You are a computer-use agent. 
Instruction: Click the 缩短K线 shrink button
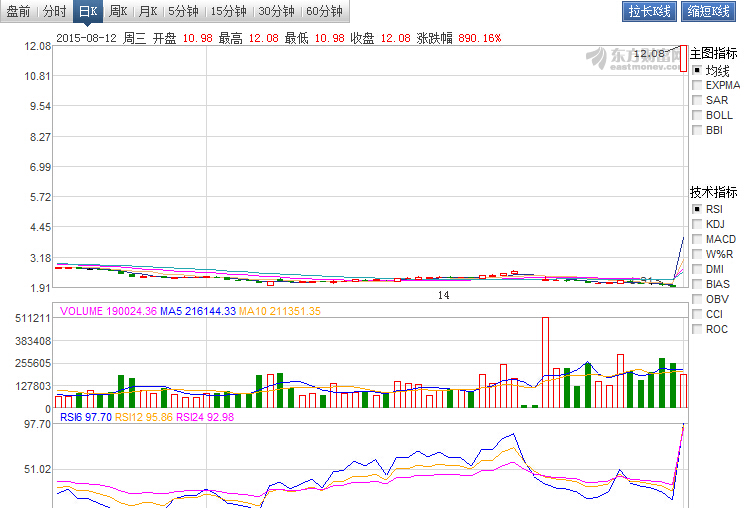pos(708,12)
